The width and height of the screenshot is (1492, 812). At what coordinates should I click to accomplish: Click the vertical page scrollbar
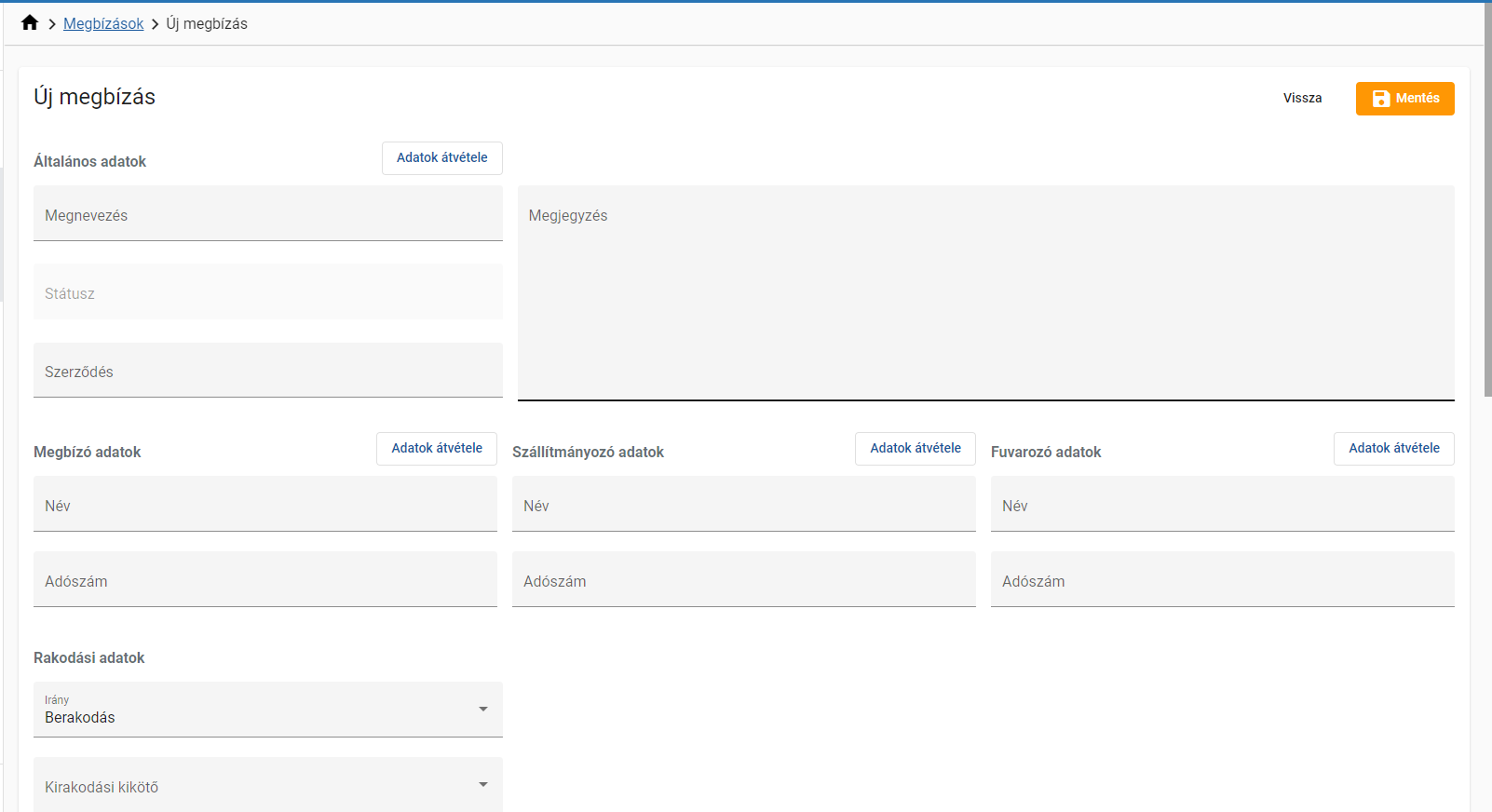click(x=1487, y=200)
